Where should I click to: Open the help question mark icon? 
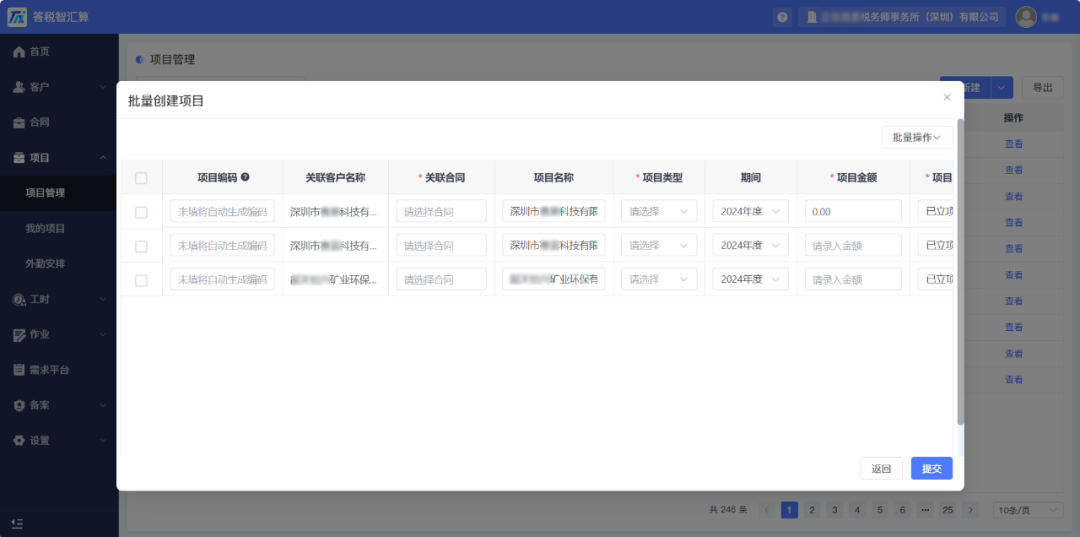782,17
